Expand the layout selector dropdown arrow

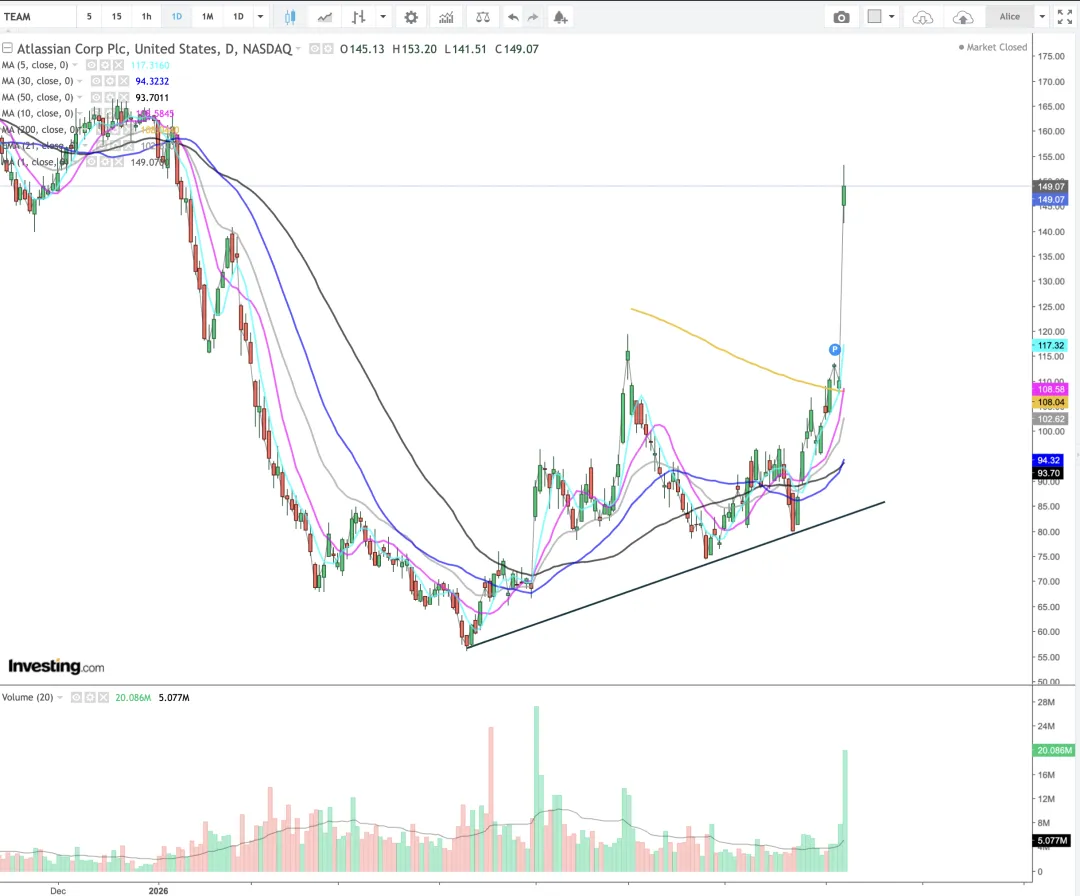(x=891, y=17)
